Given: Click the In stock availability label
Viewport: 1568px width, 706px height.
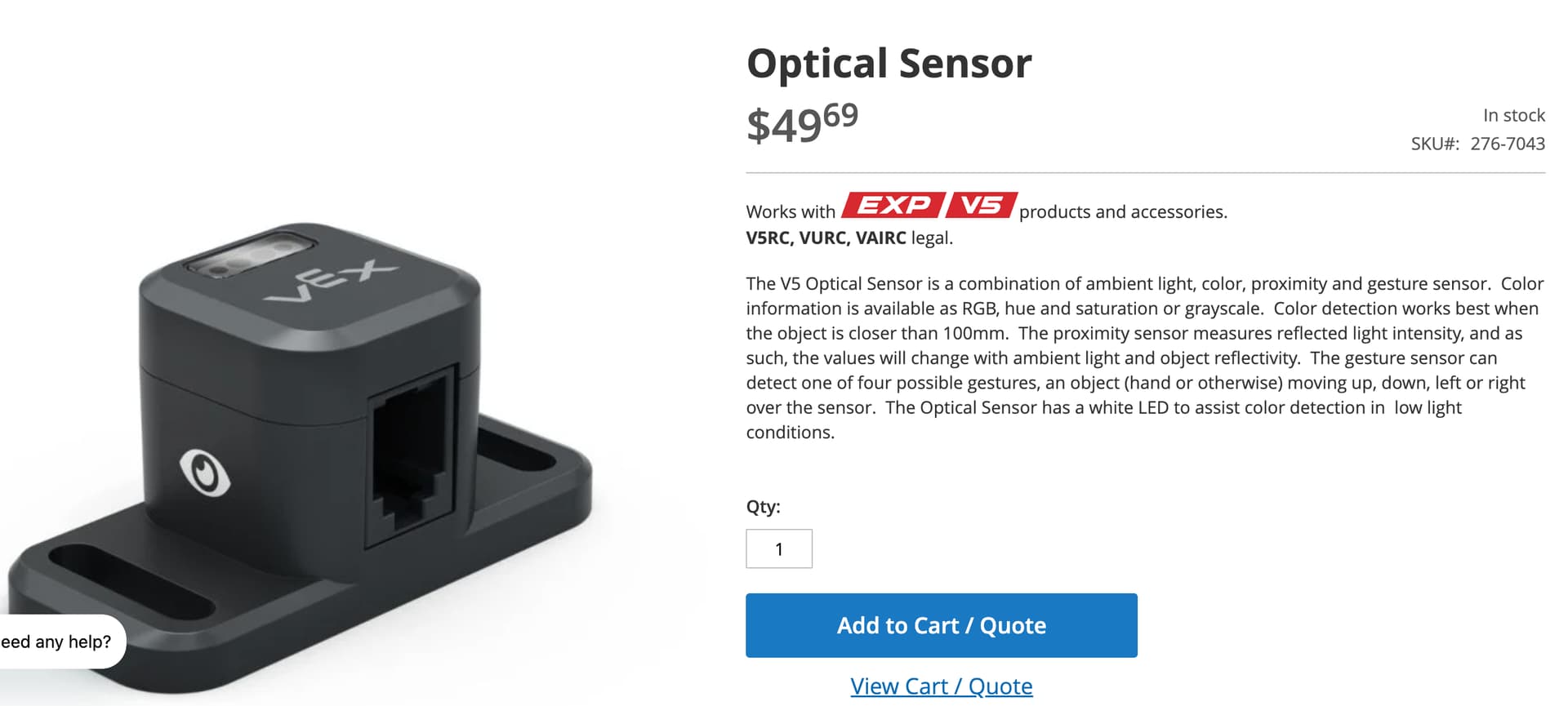Looking at the screenshot, I should click(1513, 115).
